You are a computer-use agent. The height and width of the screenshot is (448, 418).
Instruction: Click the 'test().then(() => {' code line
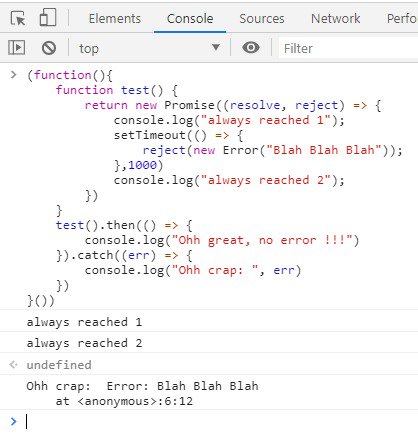[x=124, y=225]
